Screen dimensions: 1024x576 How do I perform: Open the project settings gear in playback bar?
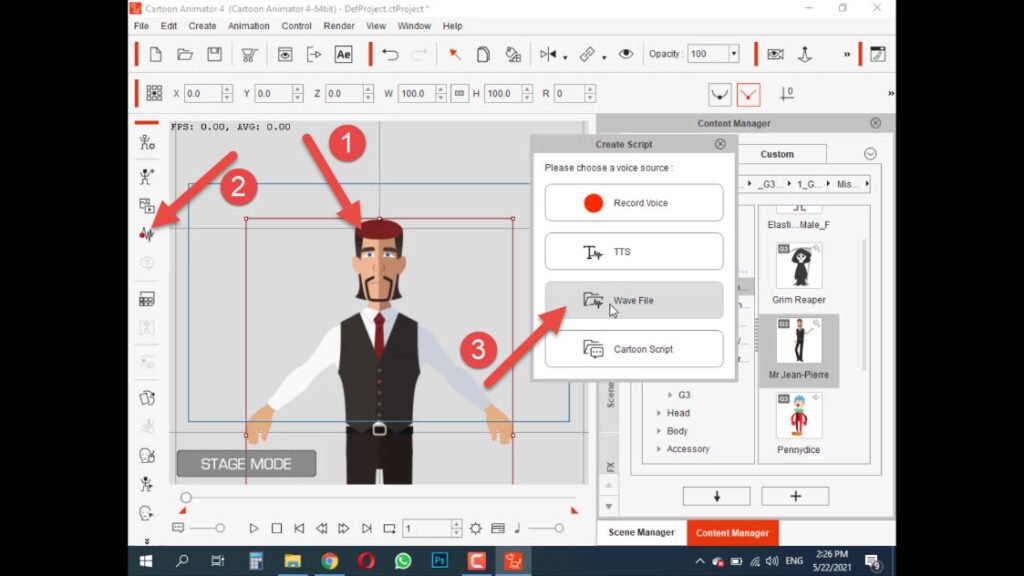coord(475,528)
